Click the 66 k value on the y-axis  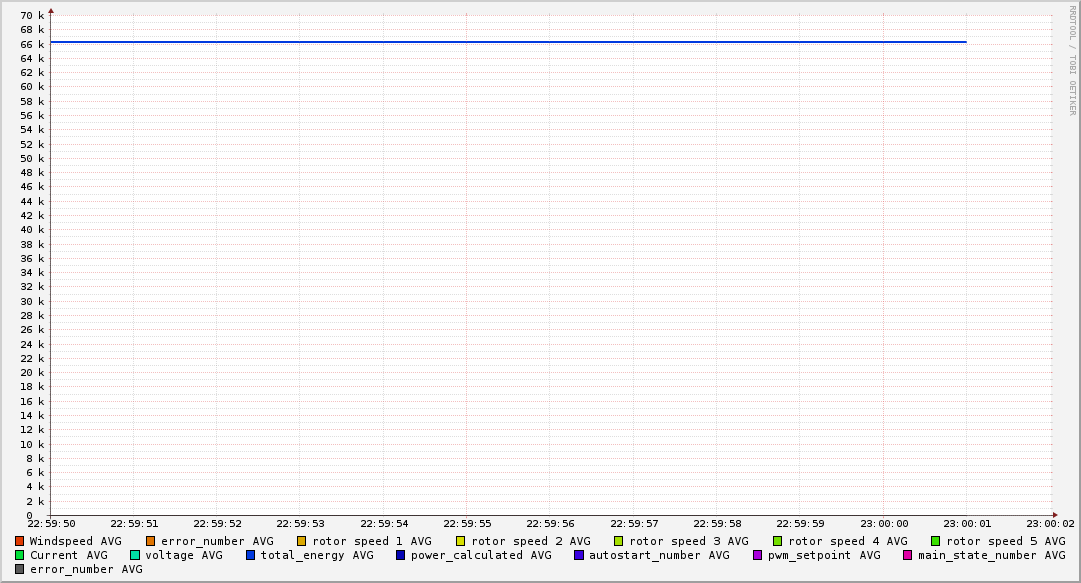click(x=33, y=44)
